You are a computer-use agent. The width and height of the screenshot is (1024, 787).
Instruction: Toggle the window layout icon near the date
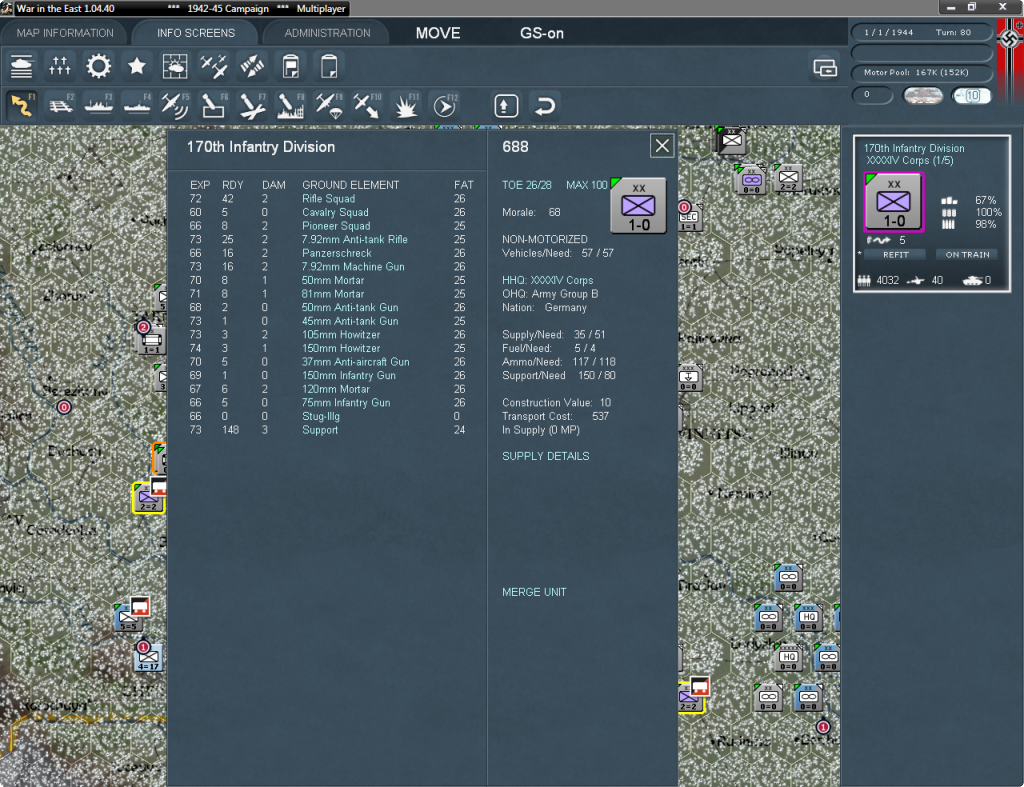coord(825,67)
